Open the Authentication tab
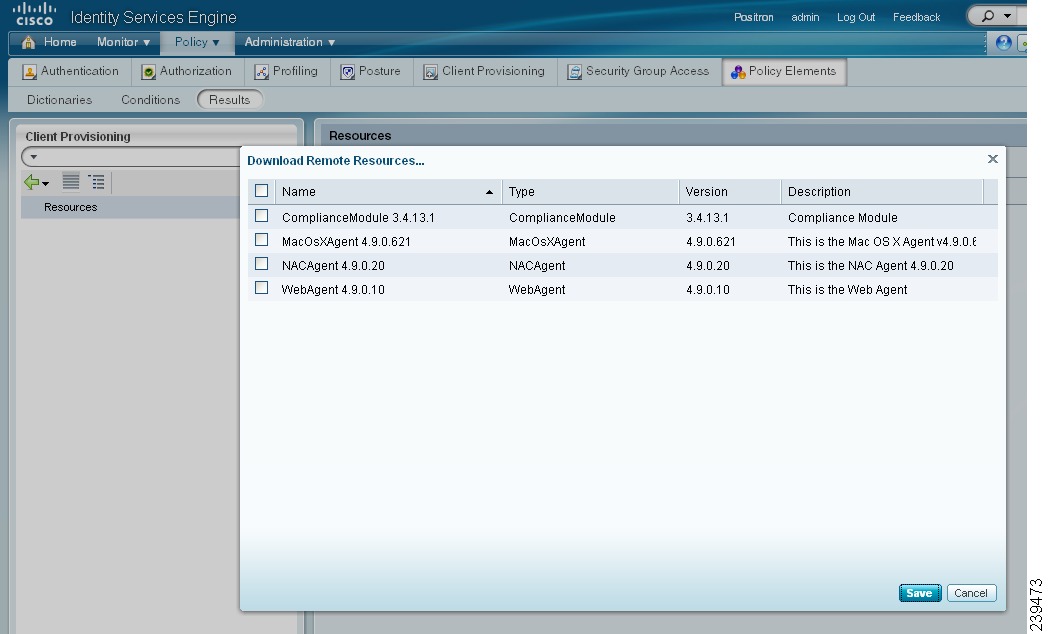Image resolution: width=1048 pixels, height=634 pixels. [x=70, y=71]
